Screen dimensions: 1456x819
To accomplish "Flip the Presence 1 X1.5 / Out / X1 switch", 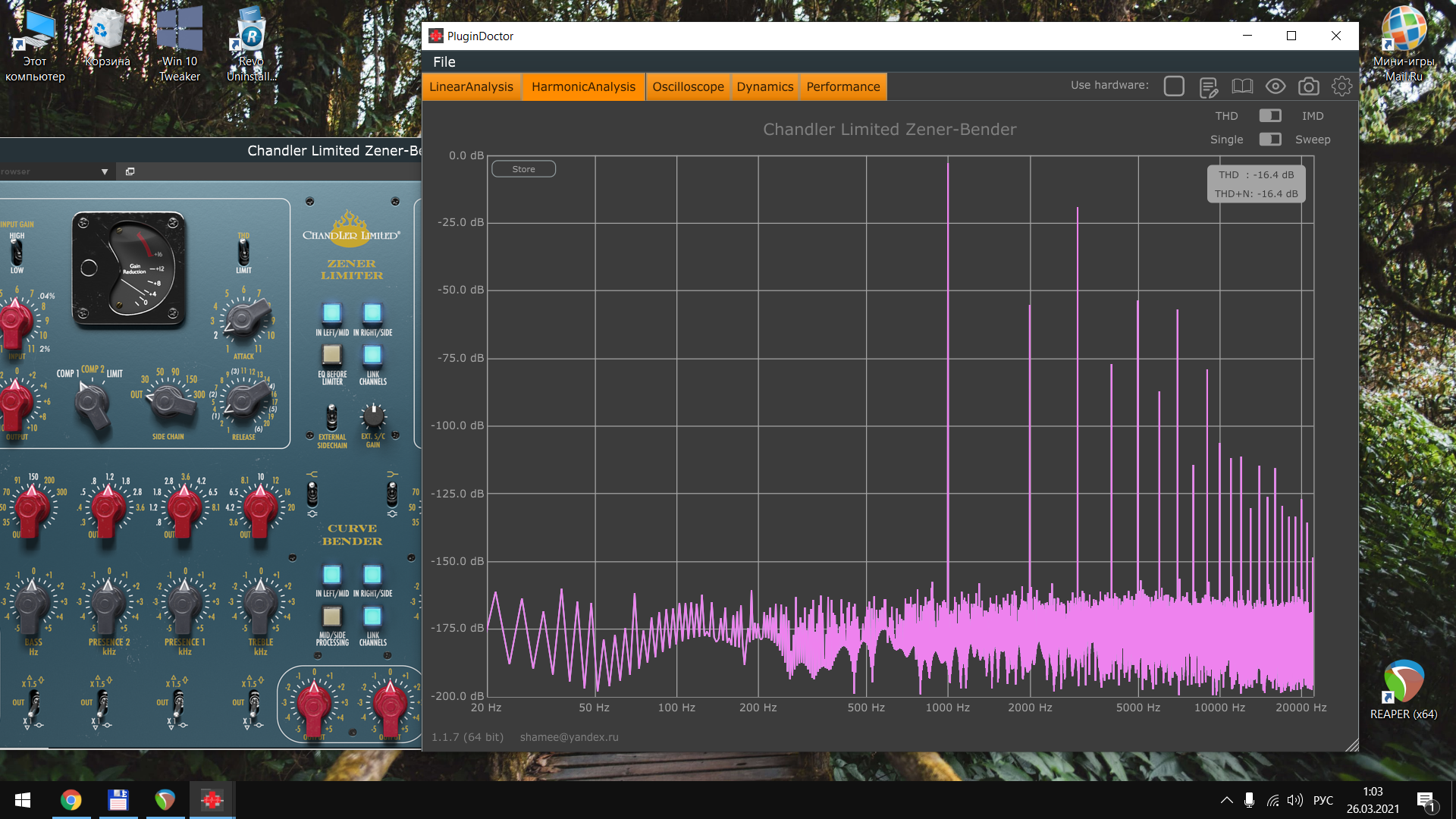I will click(x=177, y=702).
